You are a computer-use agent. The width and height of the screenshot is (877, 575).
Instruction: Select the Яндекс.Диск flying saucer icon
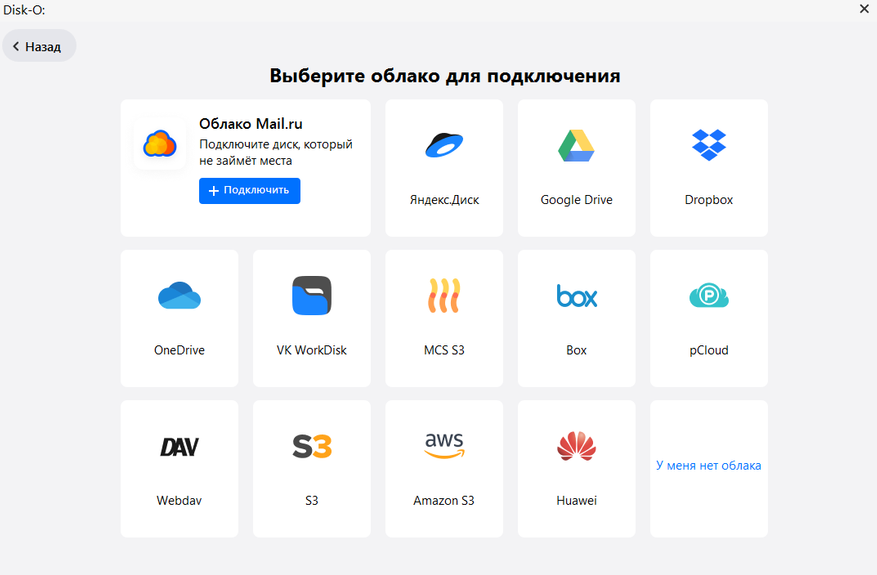[x=444, y=145]
